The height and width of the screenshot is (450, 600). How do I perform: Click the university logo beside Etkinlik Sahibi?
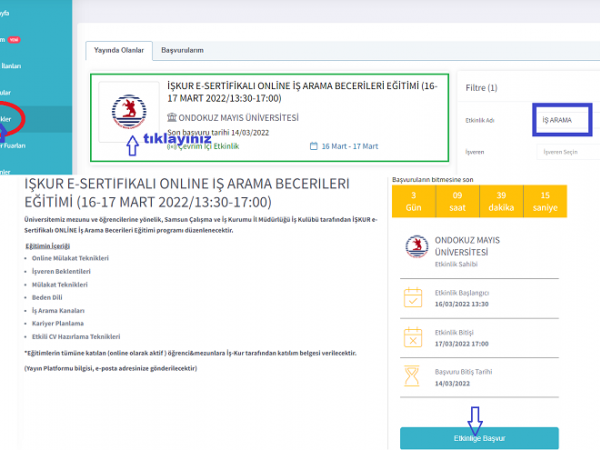point(417,246)
